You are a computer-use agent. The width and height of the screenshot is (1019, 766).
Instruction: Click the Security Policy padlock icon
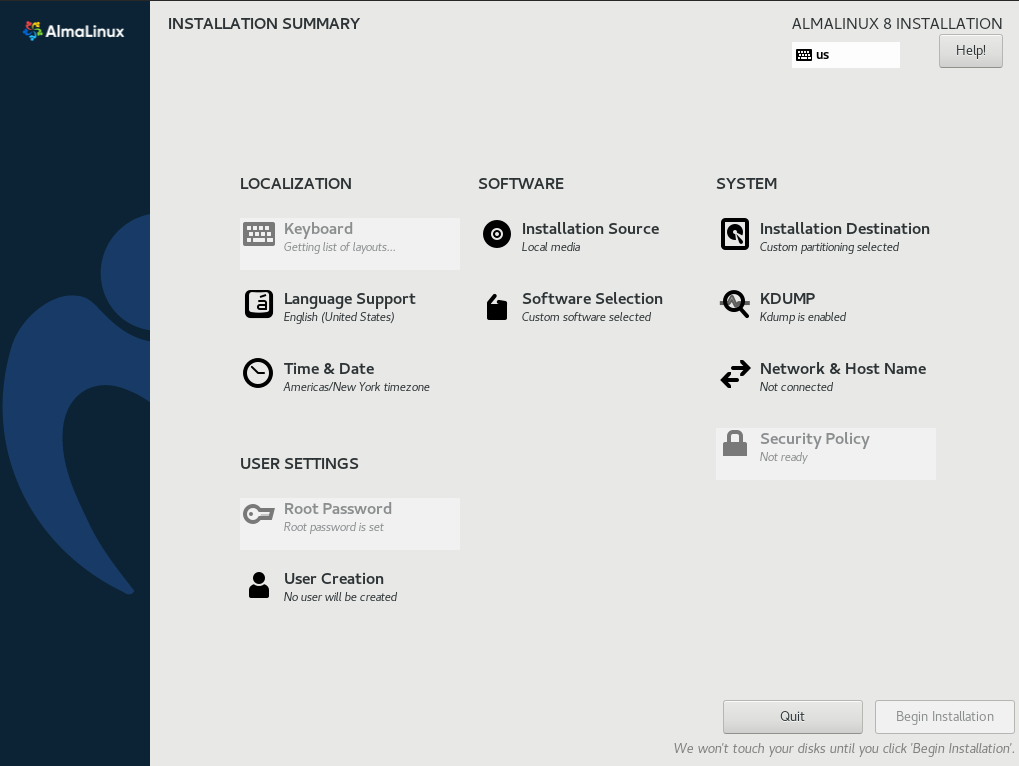pyautogui.click(x=735, y=444)
